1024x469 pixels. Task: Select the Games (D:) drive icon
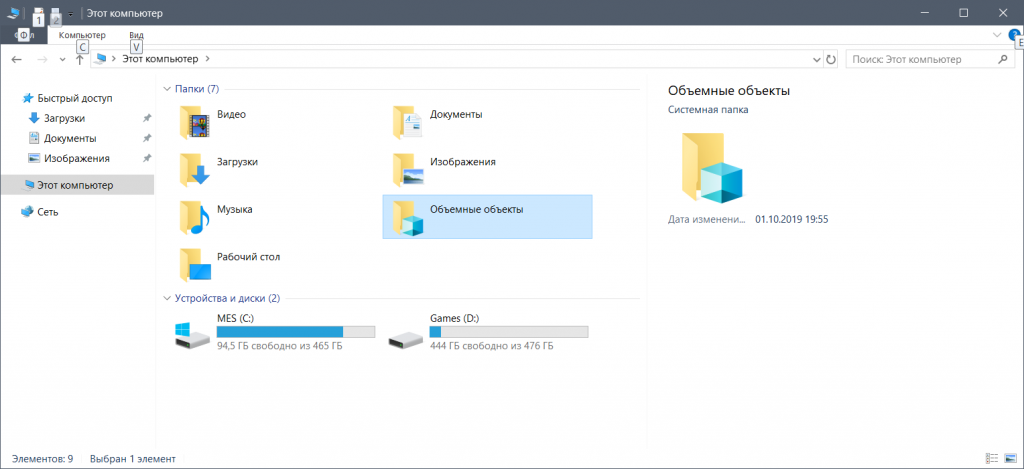tap(407, 337)
